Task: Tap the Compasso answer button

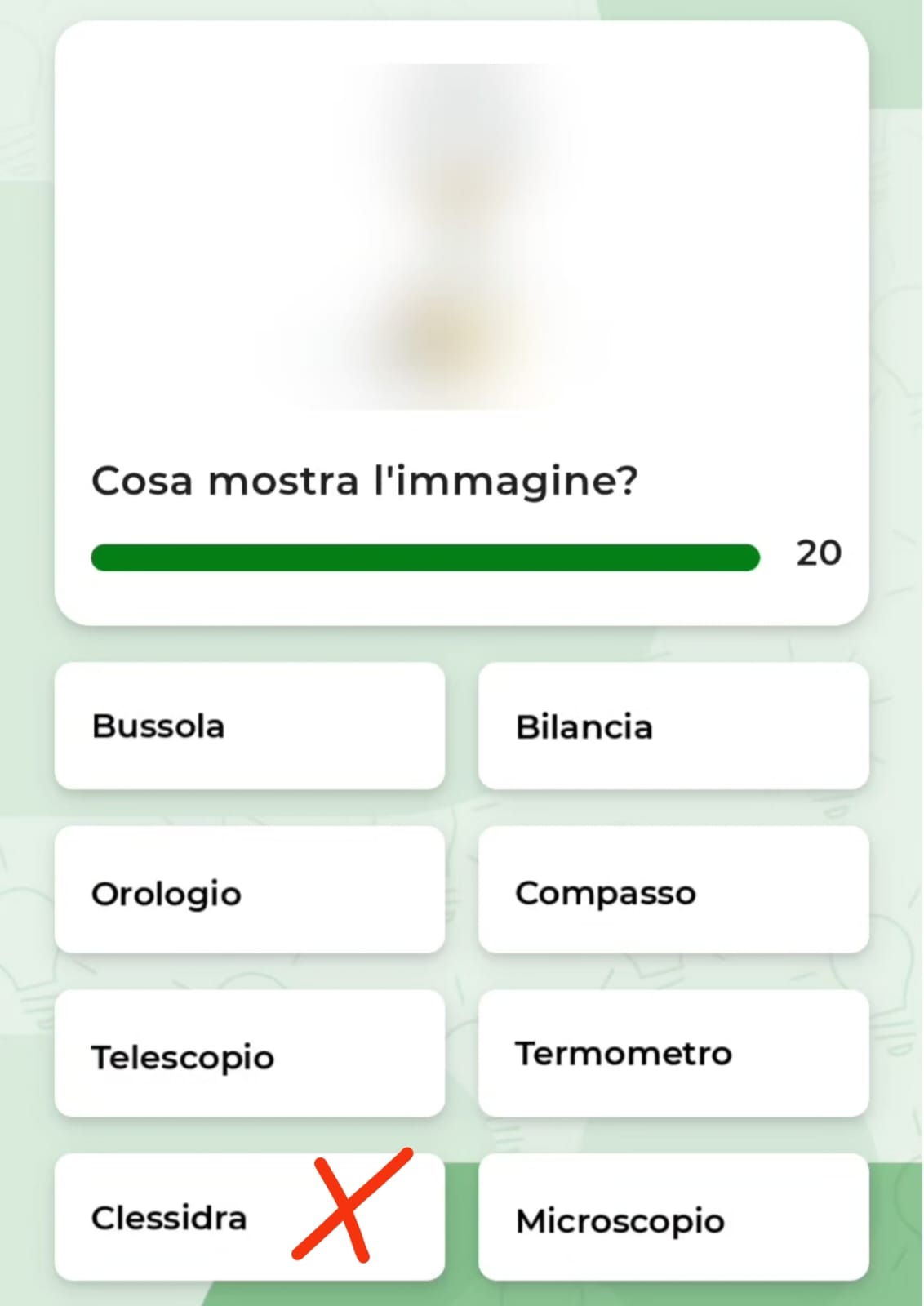Action: 673,890
